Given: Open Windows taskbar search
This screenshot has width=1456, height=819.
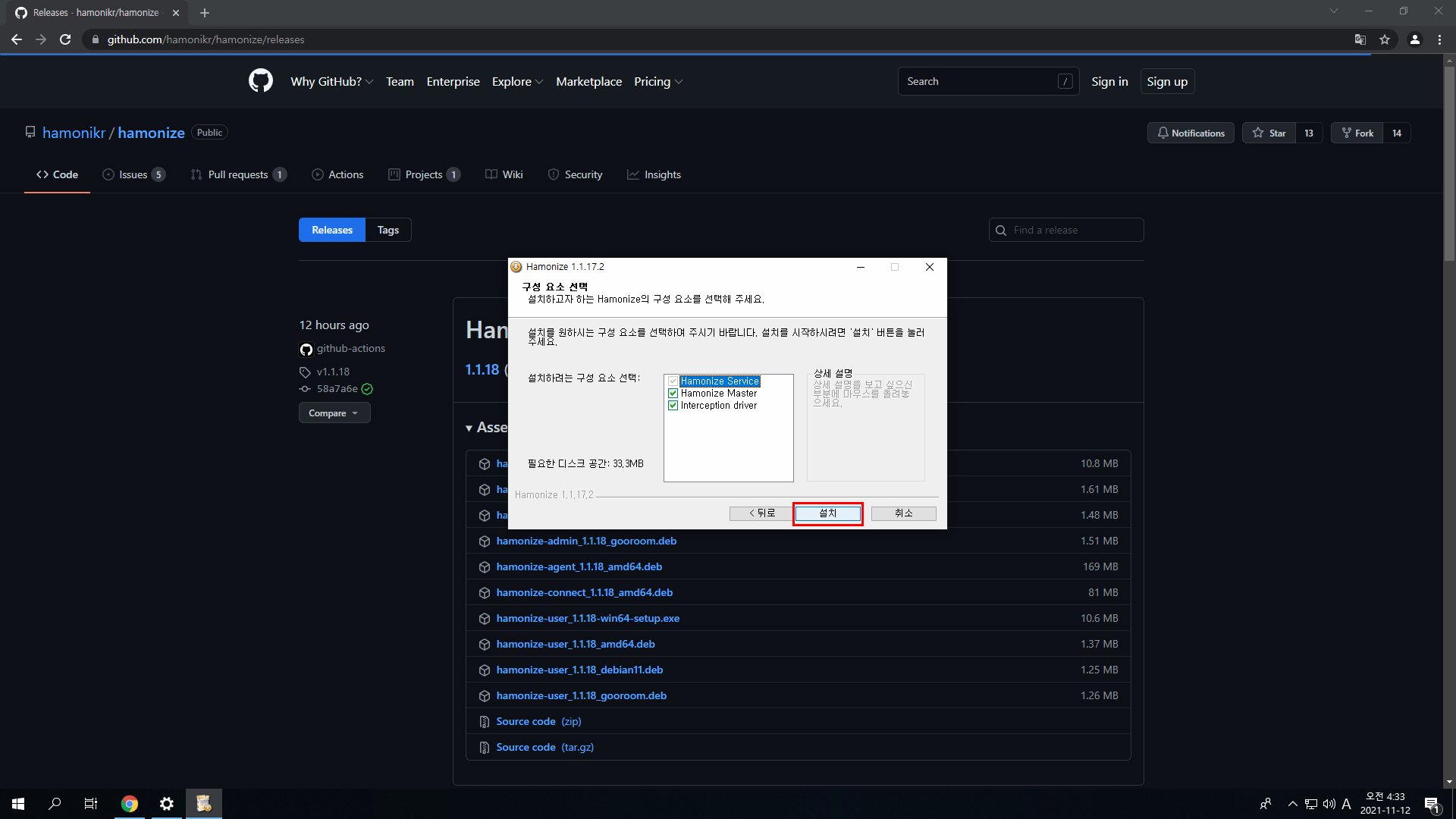Looking at the screenshot, I should point(55,804).
